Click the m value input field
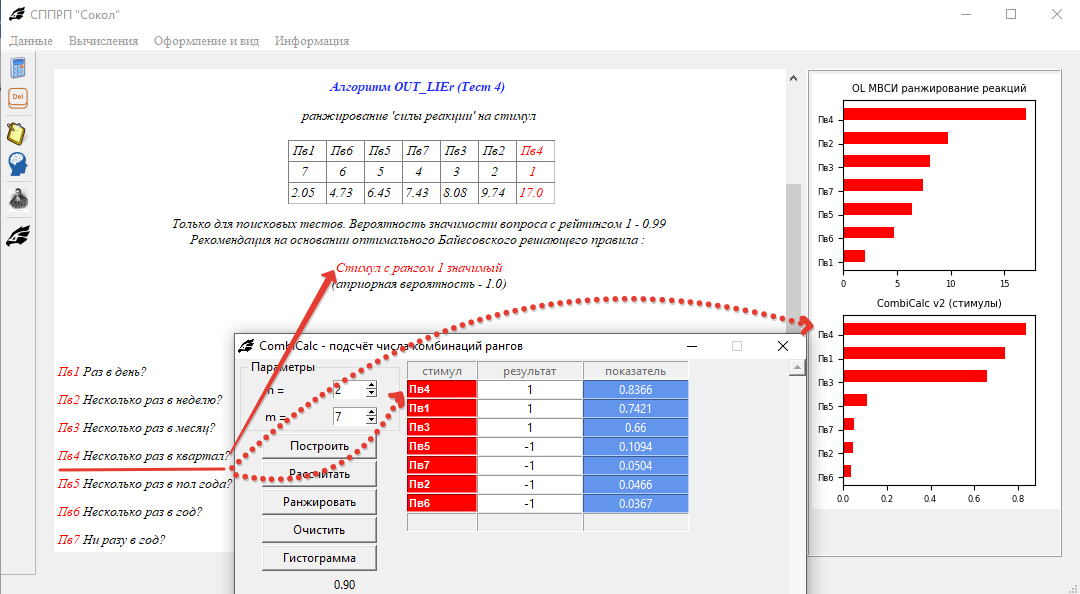The height and width of the screenshot is (594, 1080). pos(348,416)
